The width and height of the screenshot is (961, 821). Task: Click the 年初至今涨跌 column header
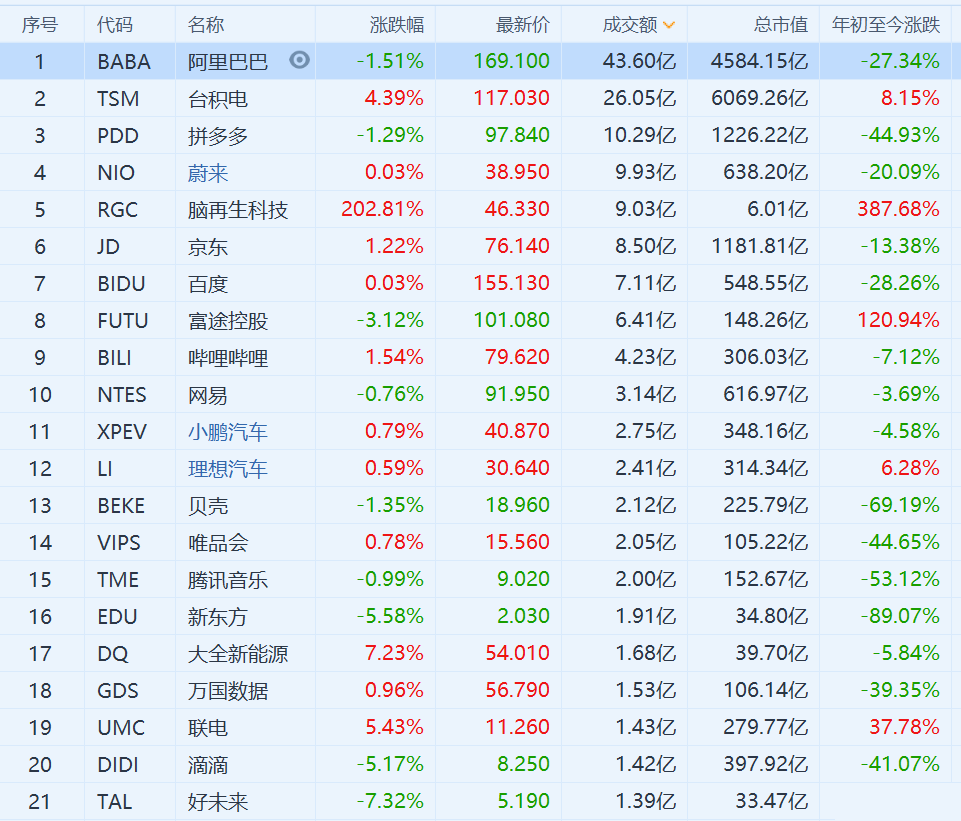click(886, 25)
